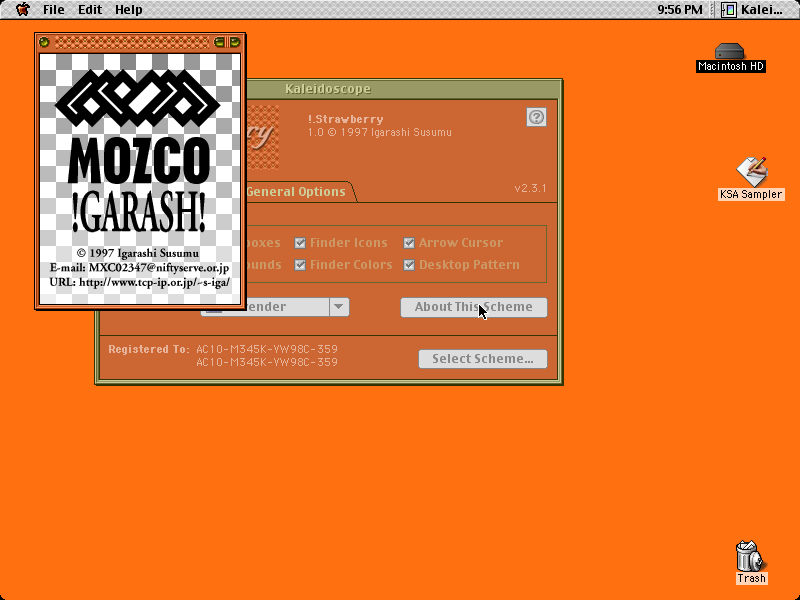Click the Kaleidoscope window title
This screenshot has height=600, width=800.
tap(328, 89)
